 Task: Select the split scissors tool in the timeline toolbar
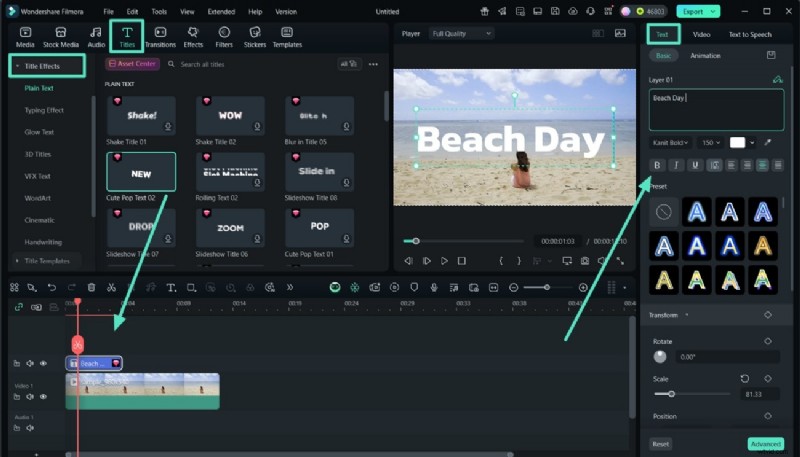111,287
